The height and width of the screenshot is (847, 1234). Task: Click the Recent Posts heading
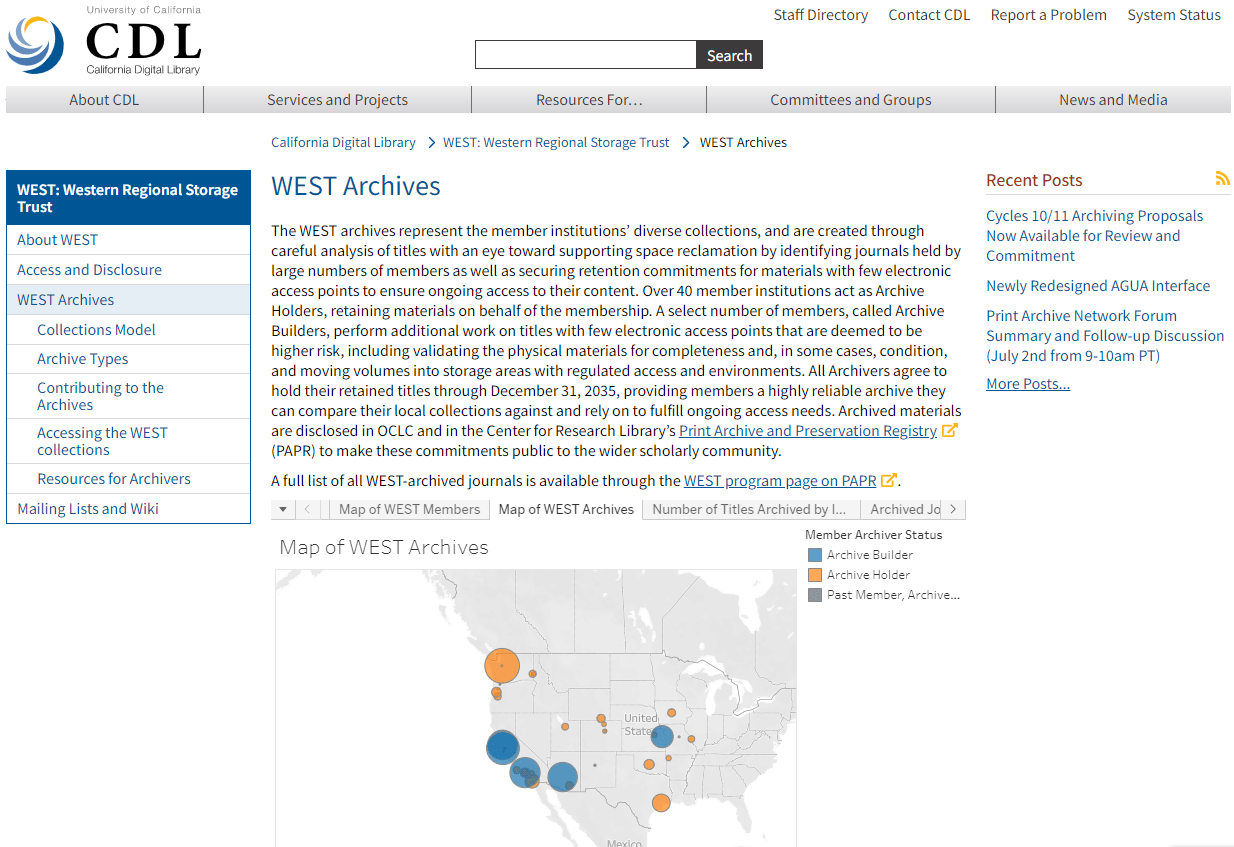click(x=1034, y=180)
